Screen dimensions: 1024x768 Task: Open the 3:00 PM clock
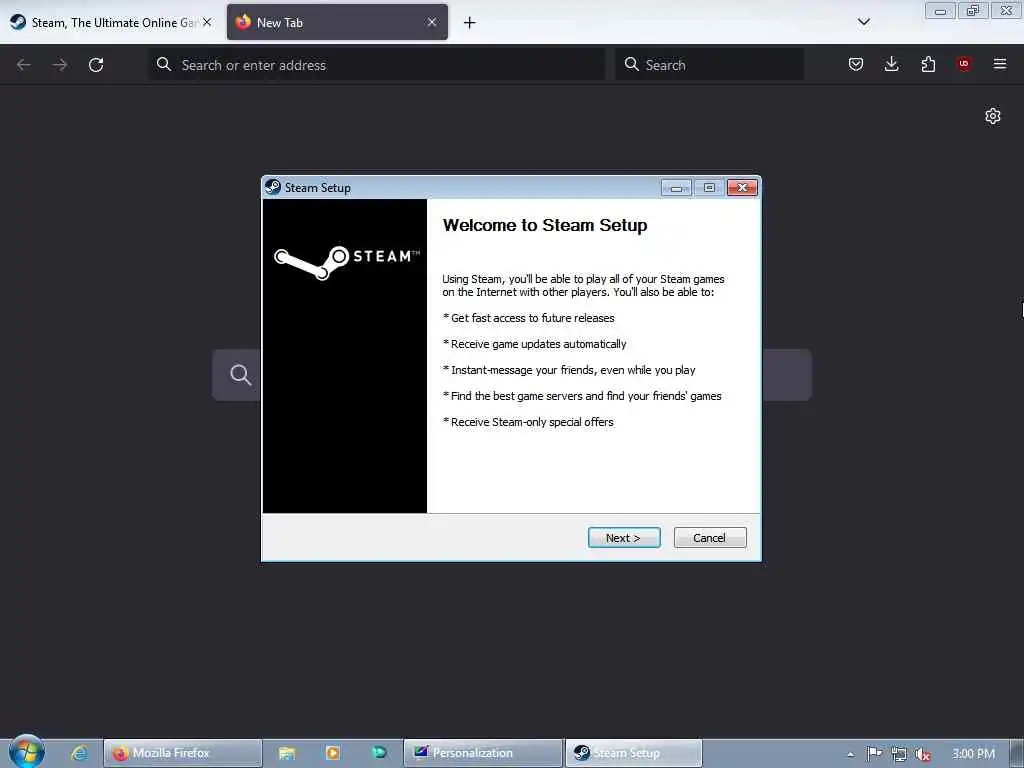pos(973,754)
